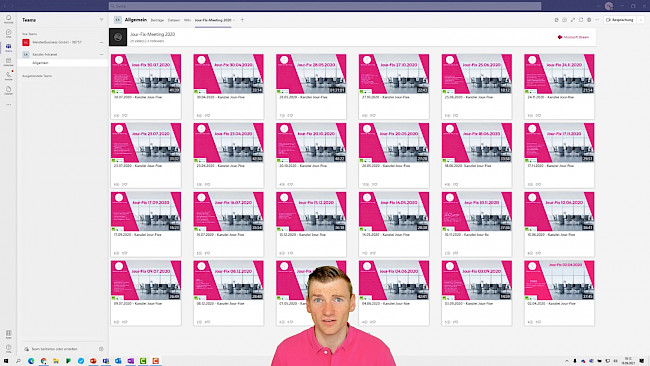Open the Apps store in the Teams rail
The height and width of the screenshot is (366, 650).
[8, 334]
